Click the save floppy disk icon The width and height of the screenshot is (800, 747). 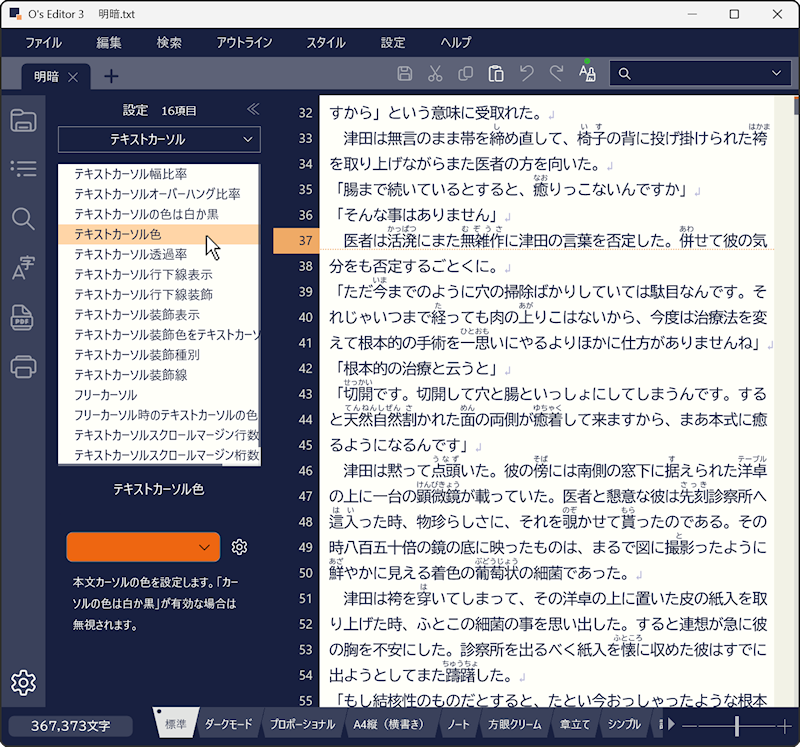coord(404,74)
